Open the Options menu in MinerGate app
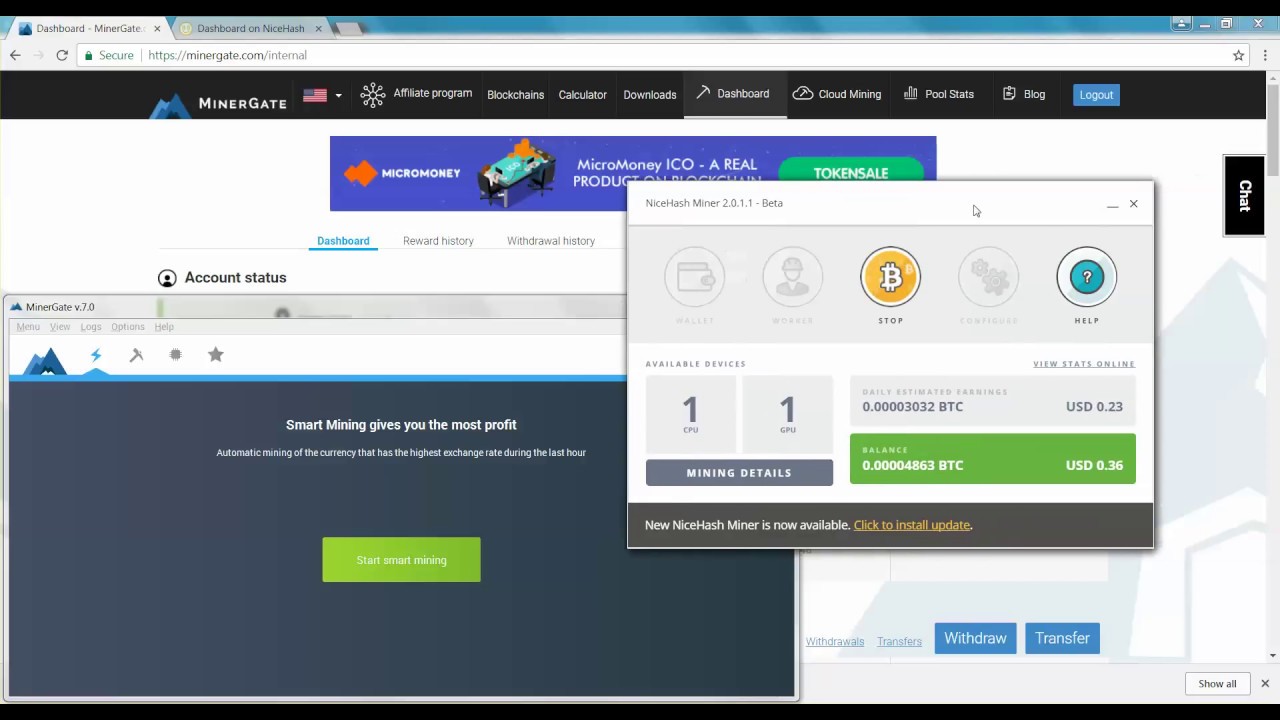Screen dimensions: 1280x720 [128, 327]
